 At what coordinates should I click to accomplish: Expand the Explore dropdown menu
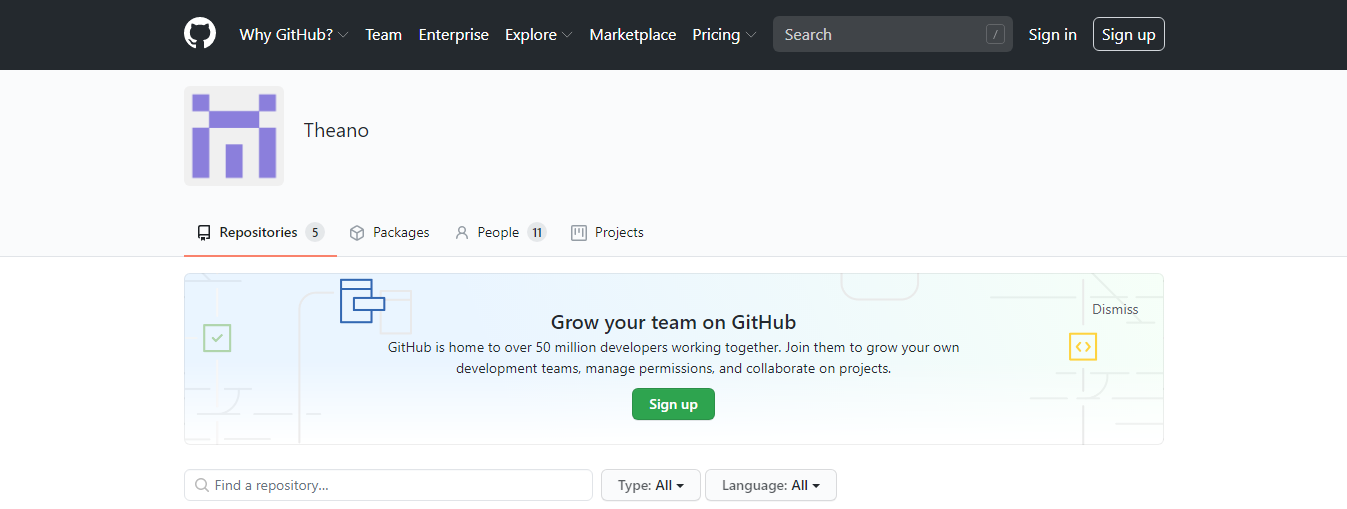point(538,35)
